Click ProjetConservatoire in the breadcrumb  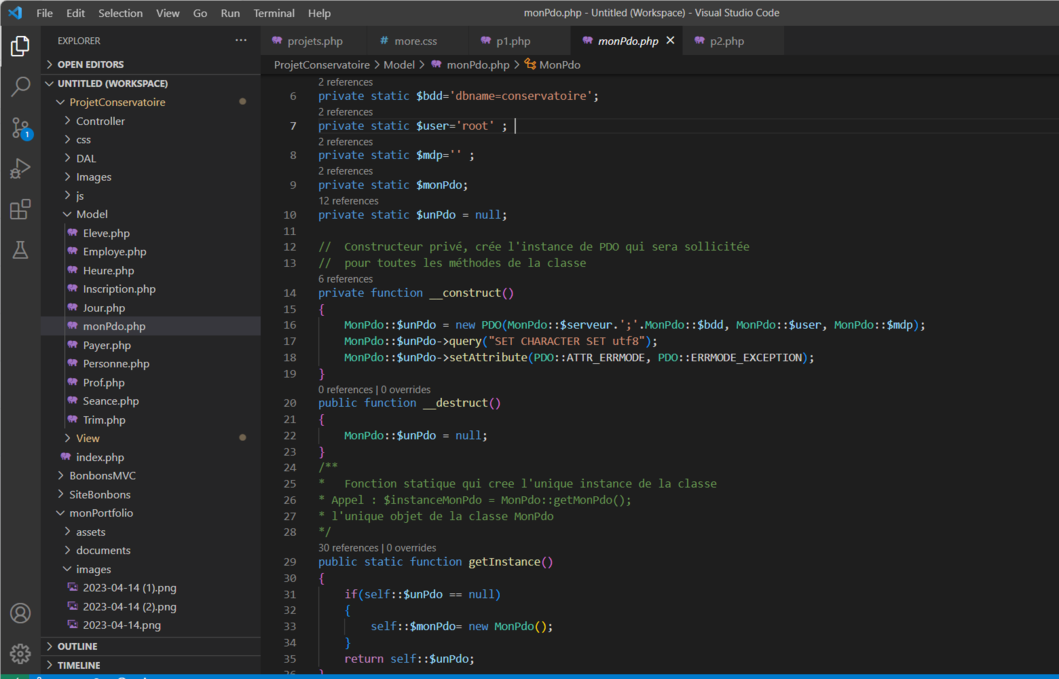point(321,65)
